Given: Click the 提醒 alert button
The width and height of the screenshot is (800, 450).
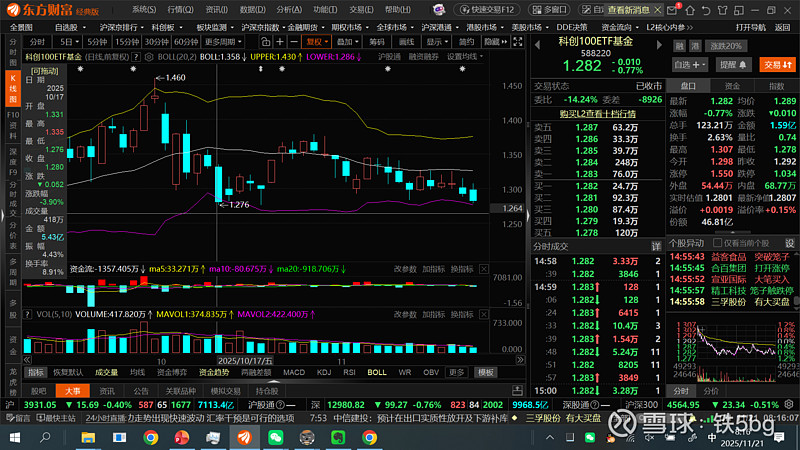Looking at the screenshot, I should pyautogui.click(x=733, y=65).
